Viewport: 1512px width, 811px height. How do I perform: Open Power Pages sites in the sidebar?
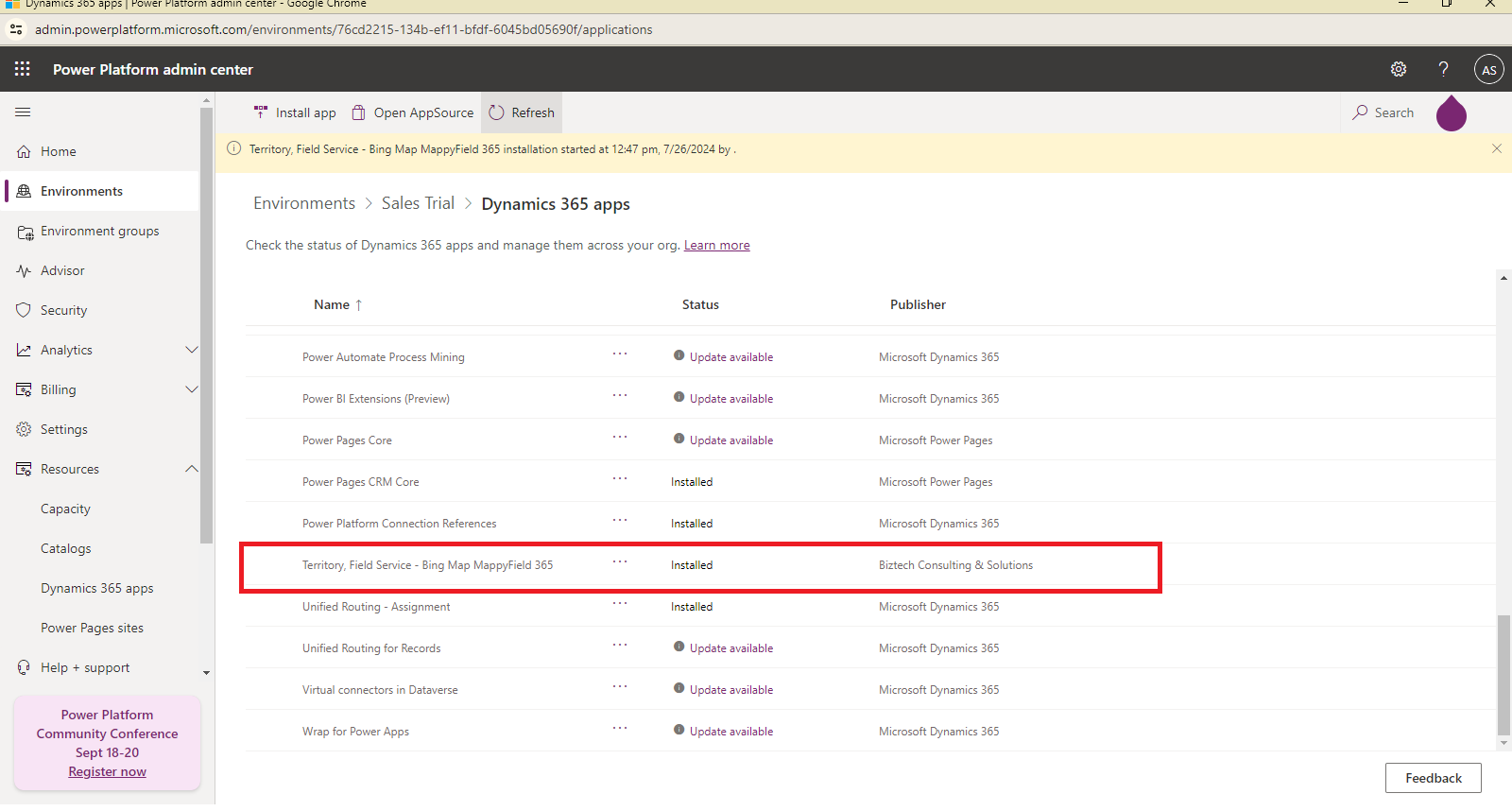[x=93, y=628]
